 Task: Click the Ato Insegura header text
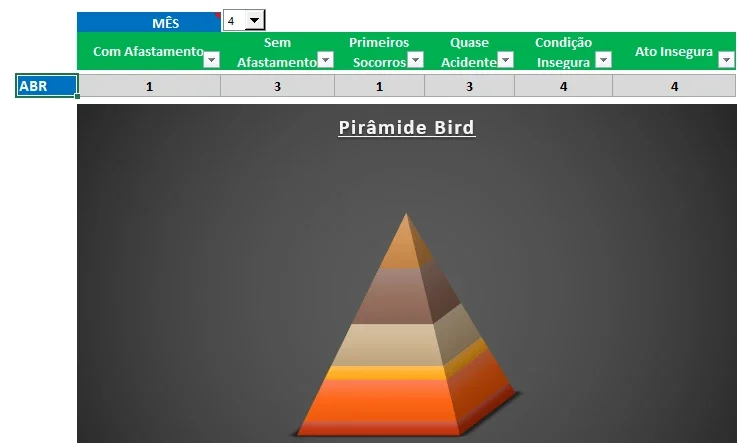coord(674,51)
